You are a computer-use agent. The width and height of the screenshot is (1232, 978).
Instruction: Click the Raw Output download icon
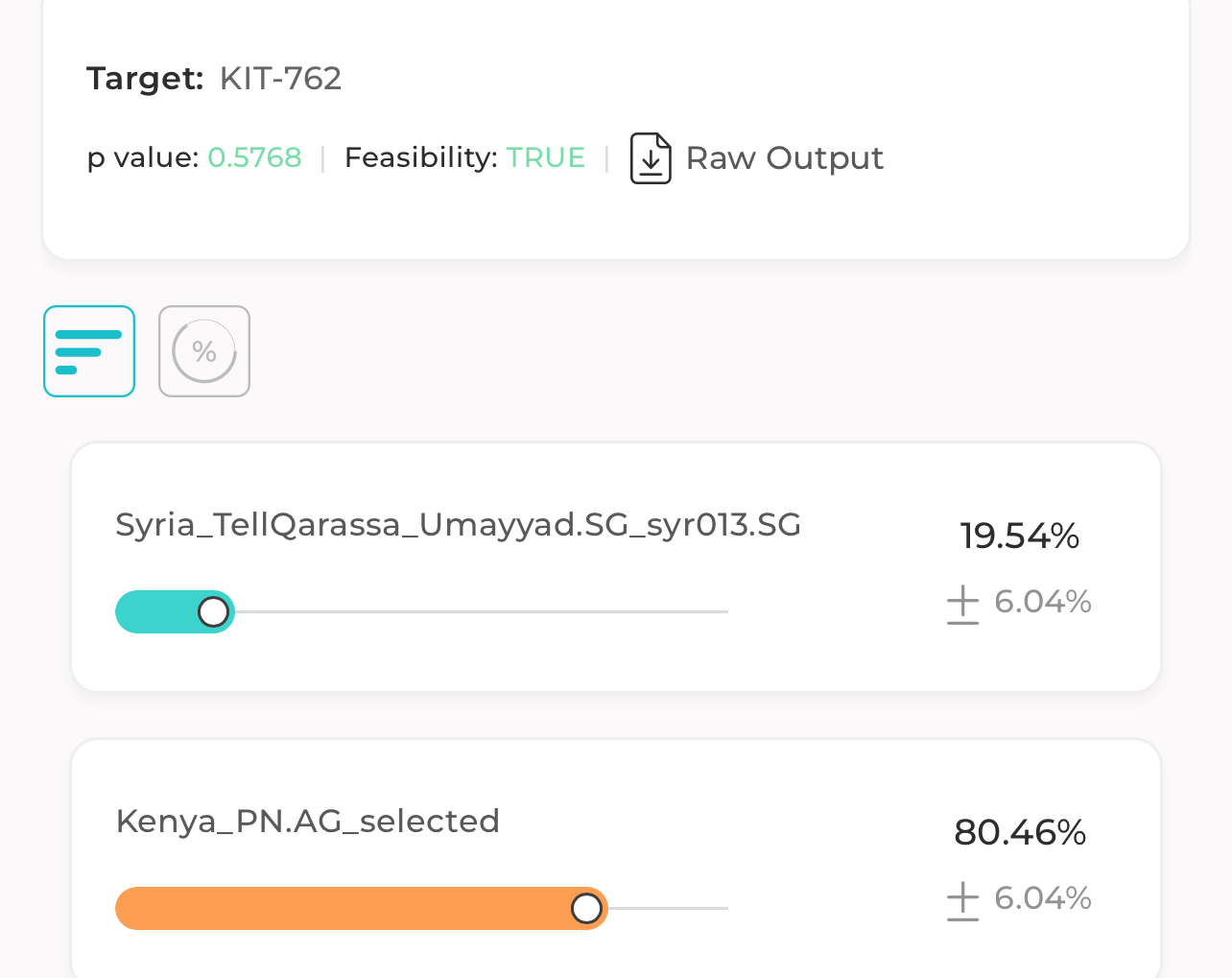point(650,158)
